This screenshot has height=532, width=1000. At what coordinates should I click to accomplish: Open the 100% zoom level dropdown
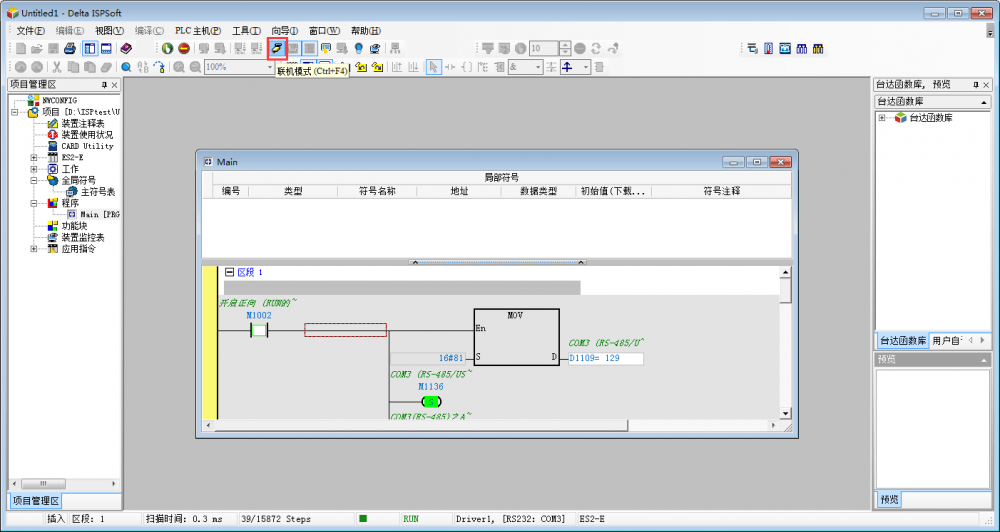pyautogui.click(x=270, y=66)
